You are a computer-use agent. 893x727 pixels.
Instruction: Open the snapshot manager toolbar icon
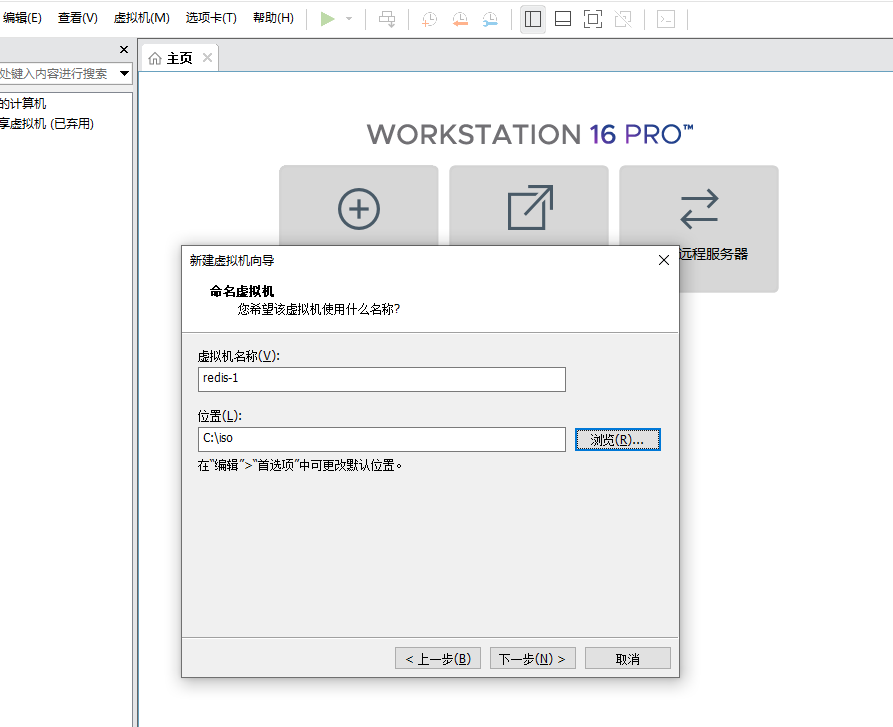click(x=490, y=19)
